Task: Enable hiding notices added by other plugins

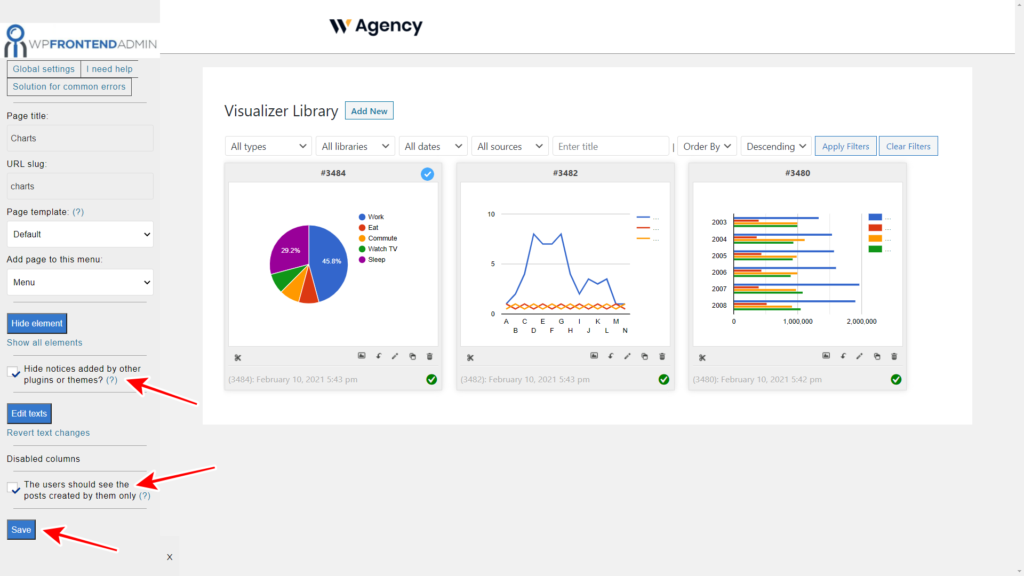Action: (13, 374)
